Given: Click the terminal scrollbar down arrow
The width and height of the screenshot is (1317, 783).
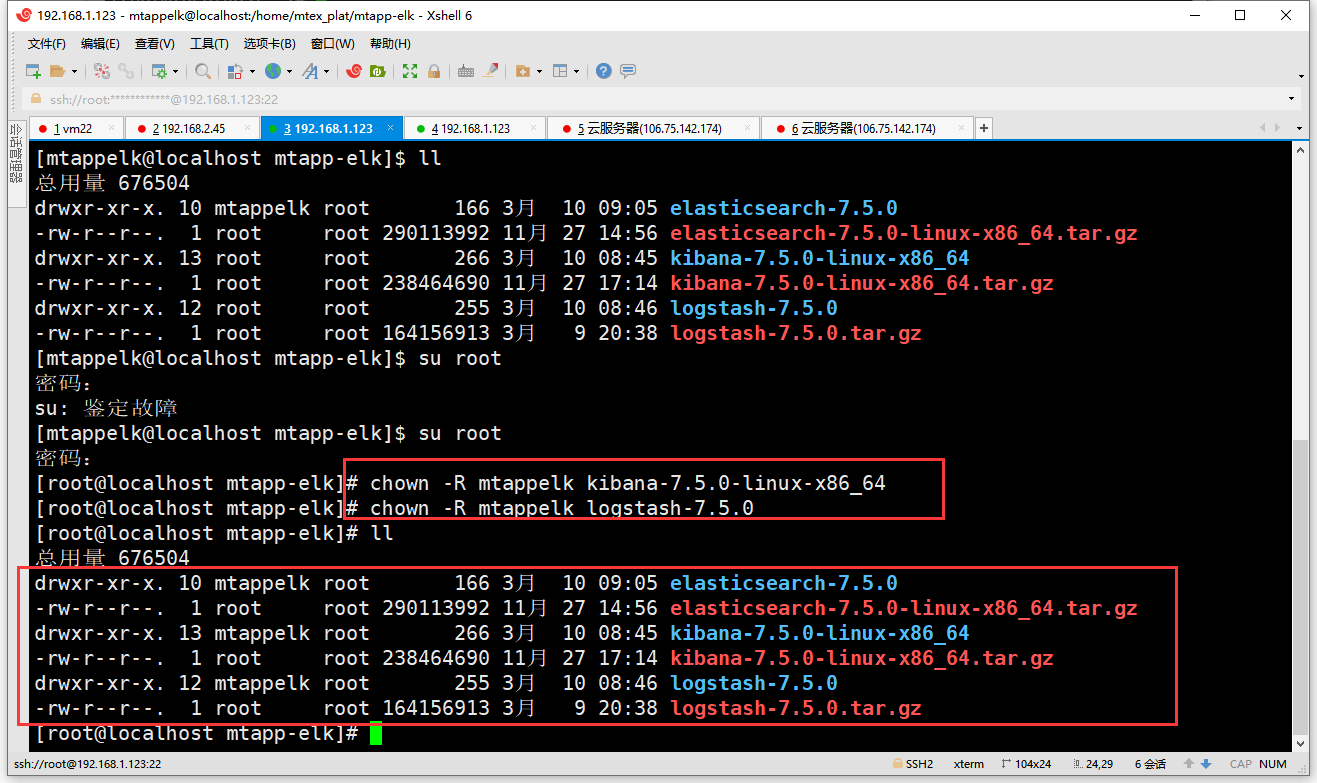Looking at the screenshot, I should point(1300,743).
